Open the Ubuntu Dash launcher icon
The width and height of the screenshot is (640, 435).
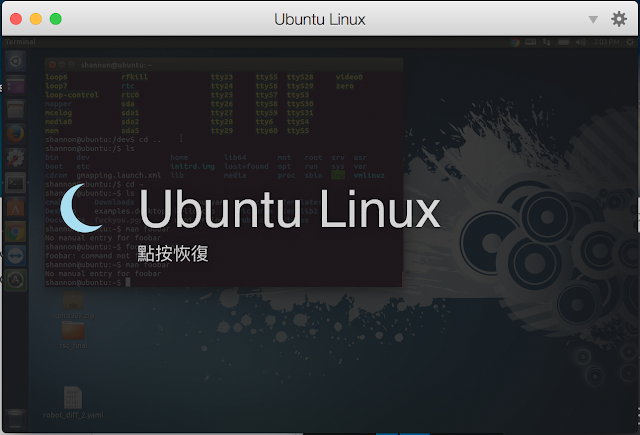tap(16, 61)
